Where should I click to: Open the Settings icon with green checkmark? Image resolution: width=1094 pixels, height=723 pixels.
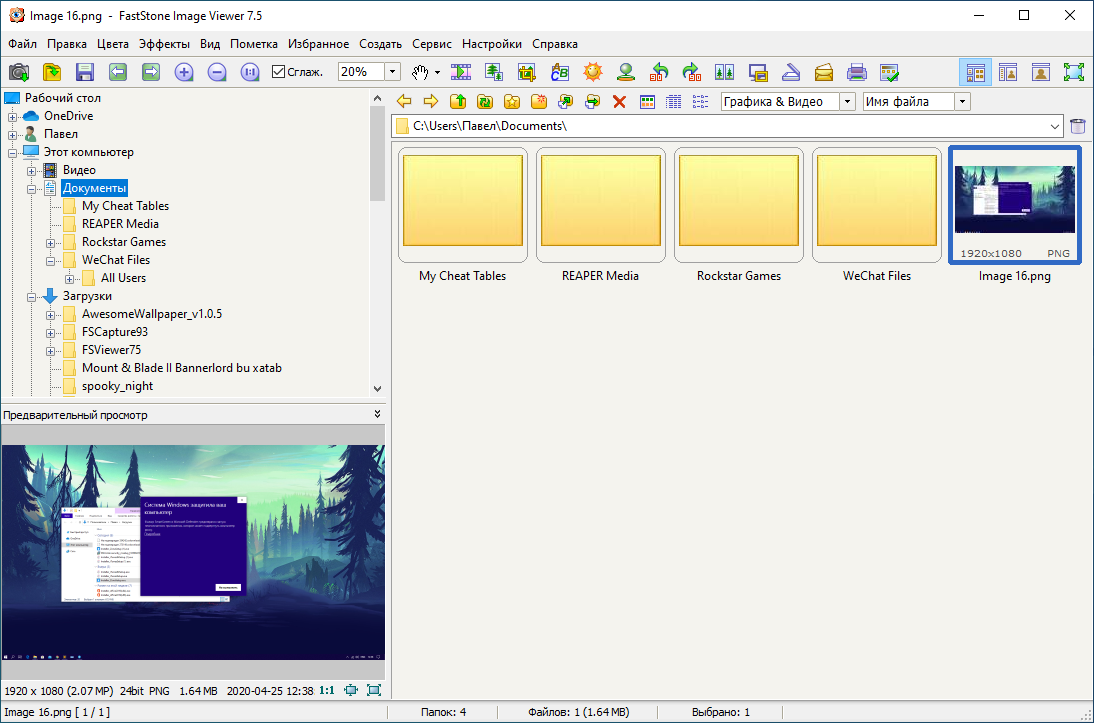point(889,72)
